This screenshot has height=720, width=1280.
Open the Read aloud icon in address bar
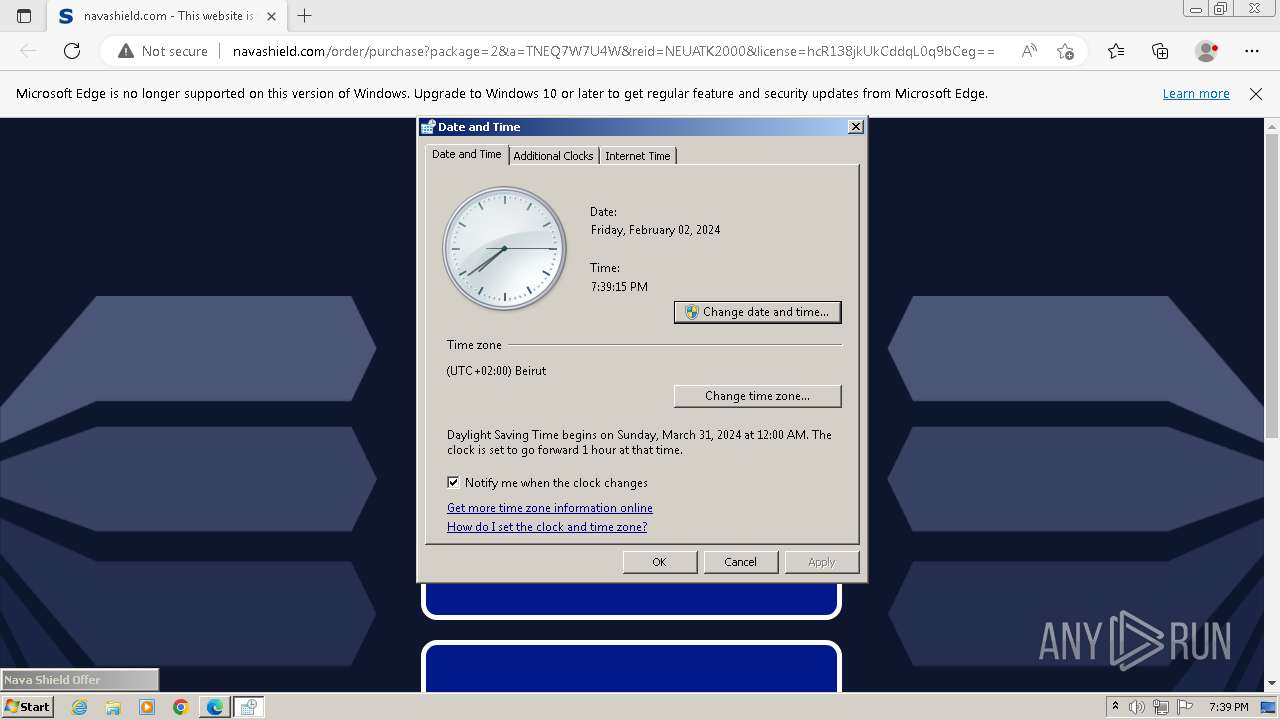1029,51
